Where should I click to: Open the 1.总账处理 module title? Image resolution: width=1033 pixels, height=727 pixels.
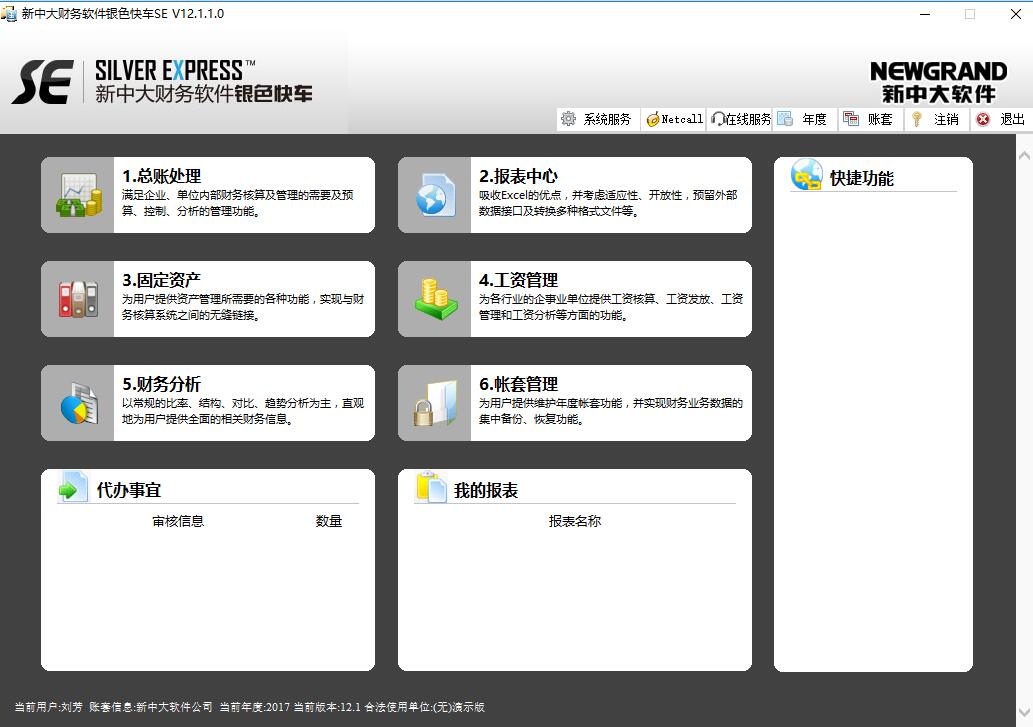pos(161,176)
